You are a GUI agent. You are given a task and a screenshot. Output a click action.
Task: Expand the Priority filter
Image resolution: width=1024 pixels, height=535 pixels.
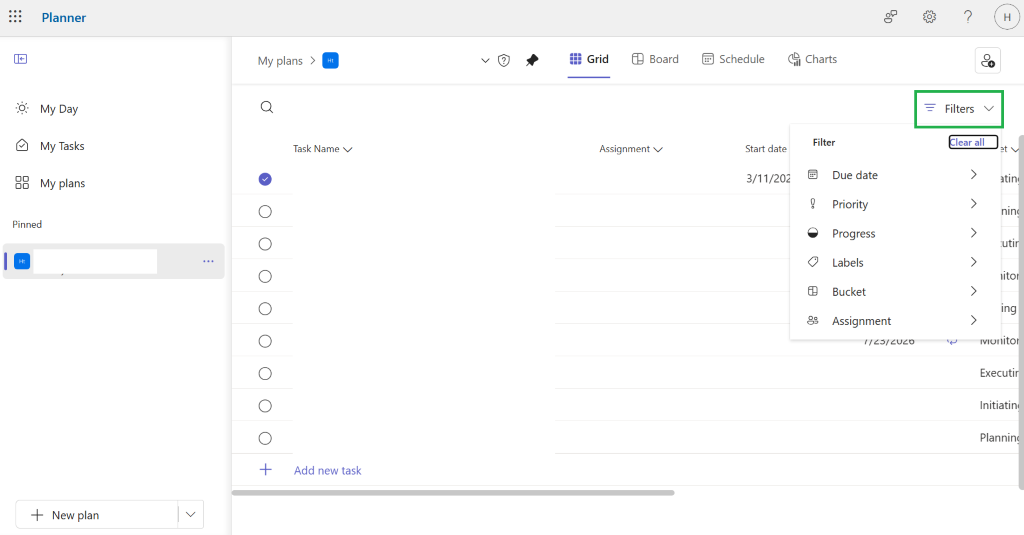point(895,204)
